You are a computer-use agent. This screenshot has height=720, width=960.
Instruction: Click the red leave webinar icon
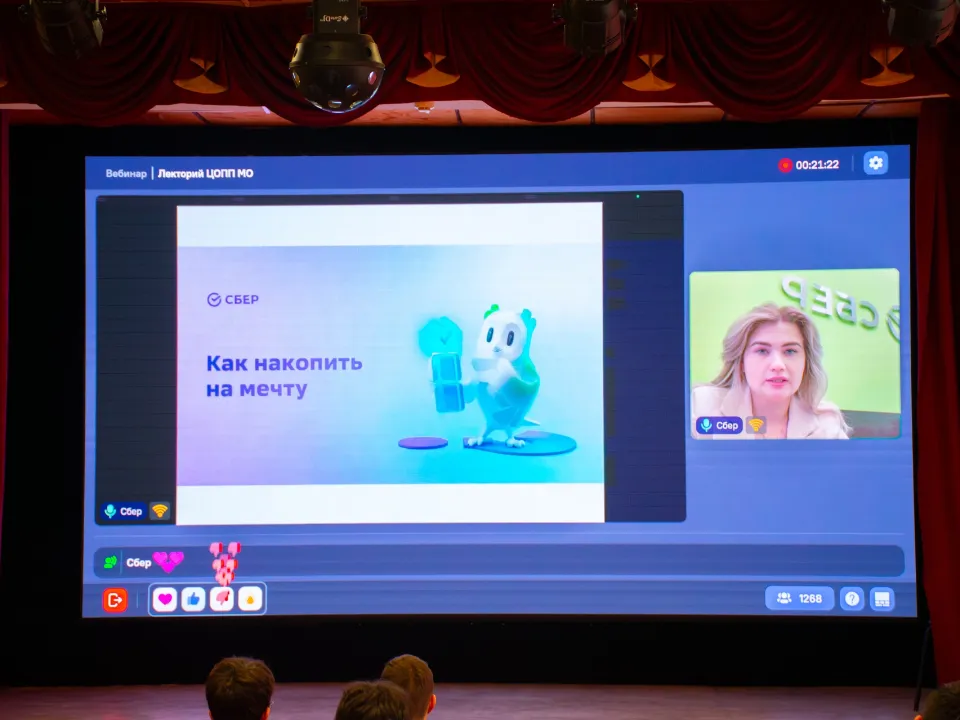pyautogui.click(x=115, y=599)
